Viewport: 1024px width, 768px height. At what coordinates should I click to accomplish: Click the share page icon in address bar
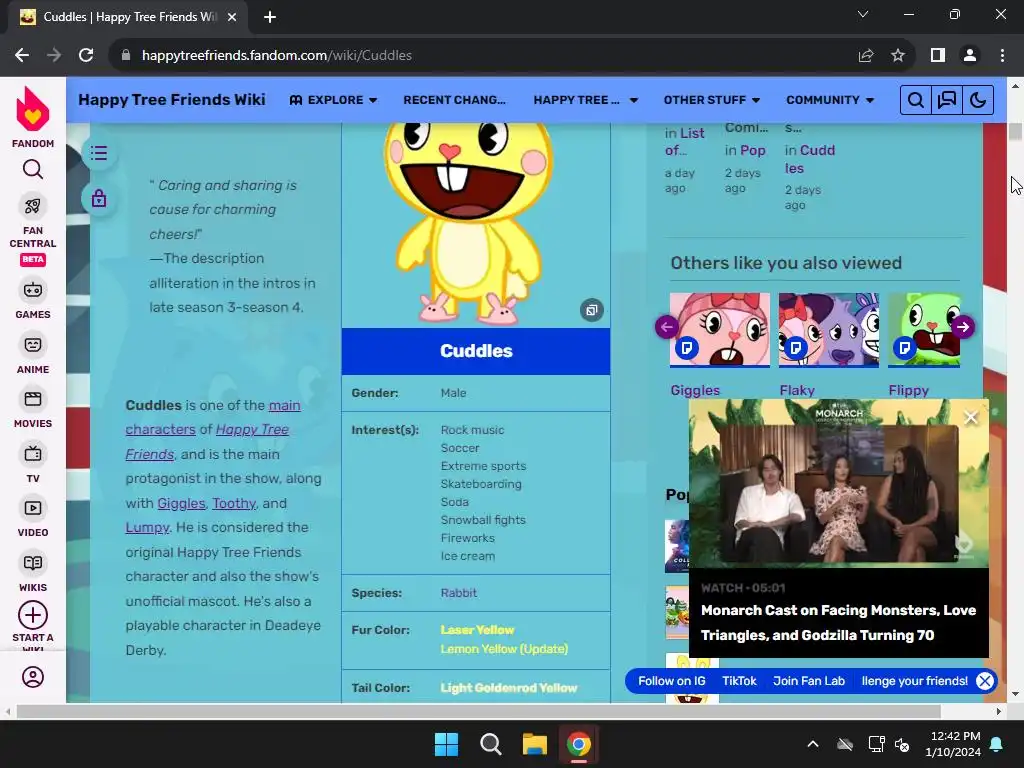pyautogui.click(x=866, y=56)
